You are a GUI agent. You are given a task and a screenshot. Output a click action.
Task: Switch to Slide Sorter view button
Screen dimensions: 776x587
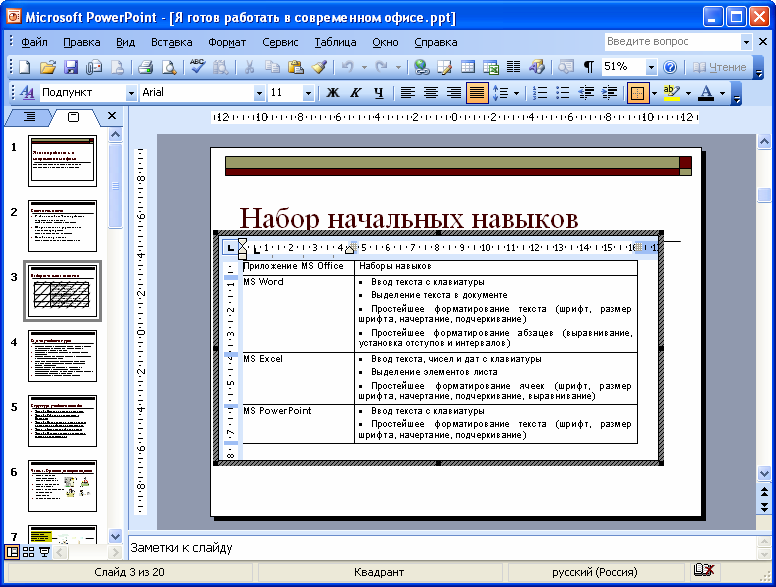tap(28, 552)
